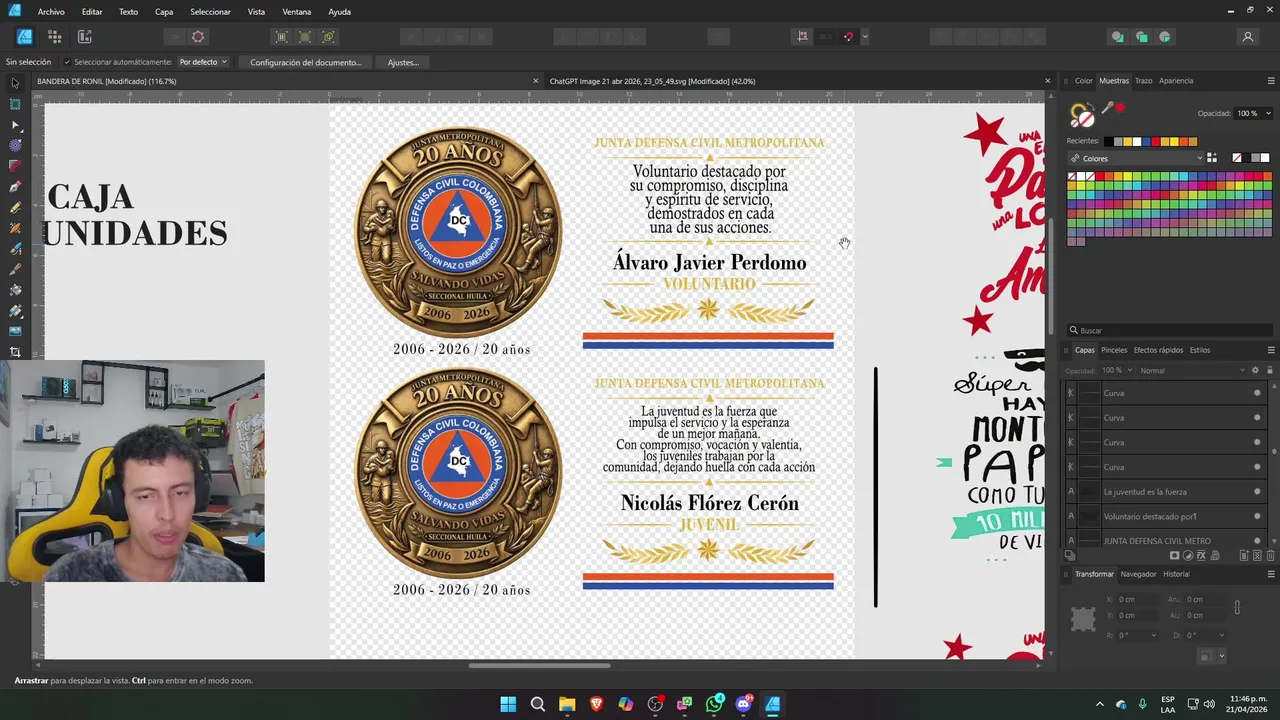Click the transform anchor point selector
This screenshot has height=720, width=1280.
(1083, 619)
